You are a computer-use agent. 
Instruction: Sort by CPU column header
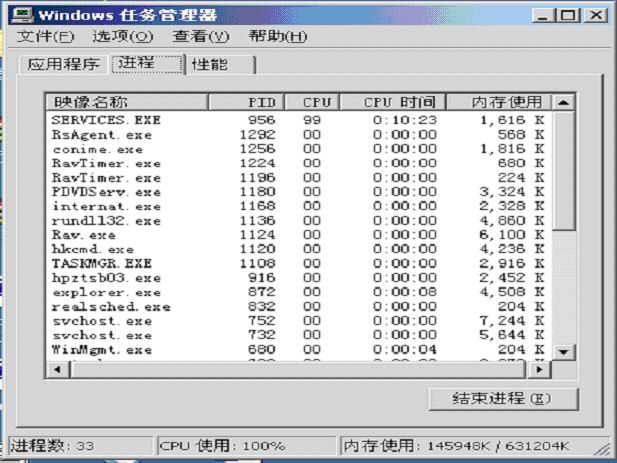[312, 102]
